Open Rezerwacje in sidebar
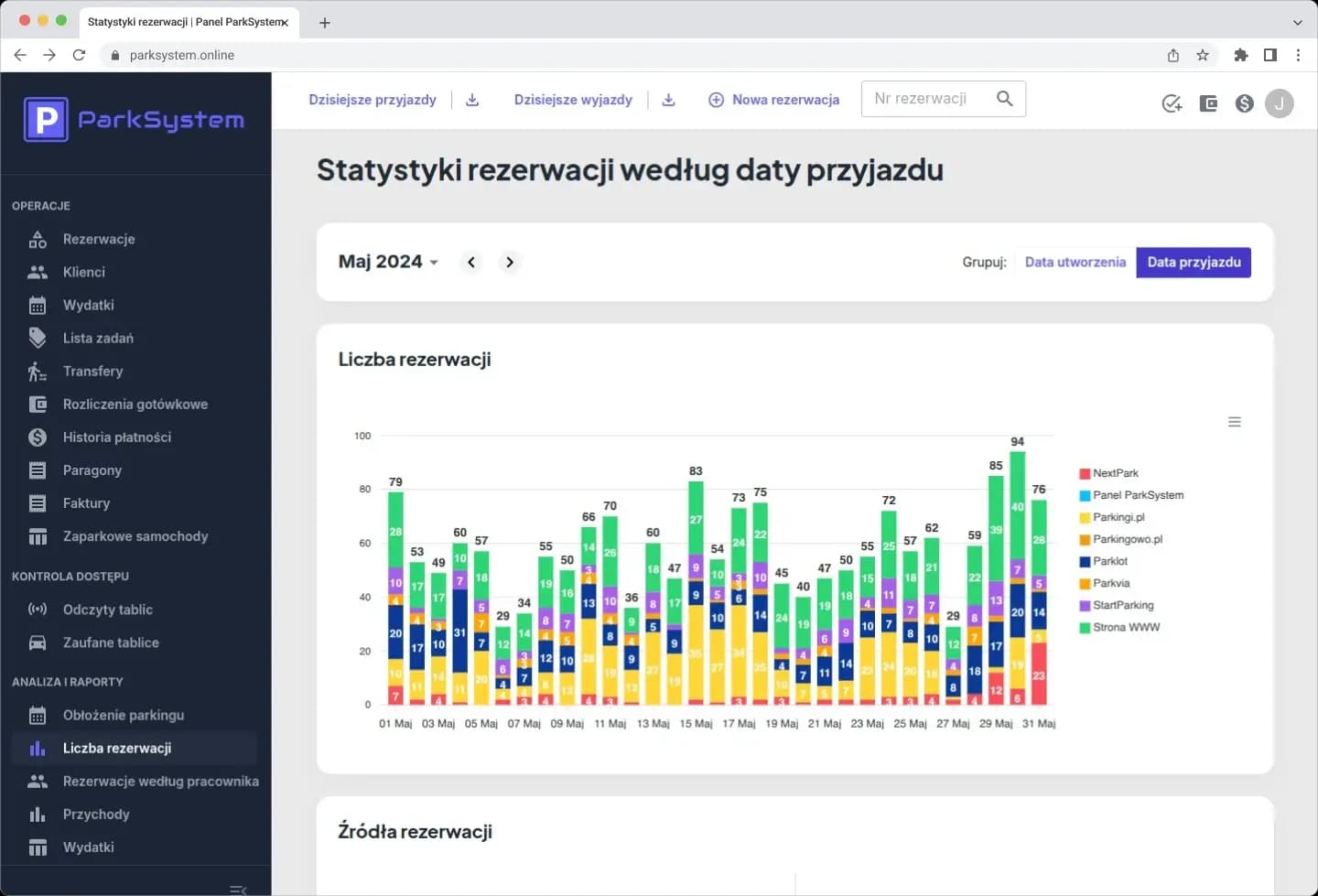 point(135,240)
